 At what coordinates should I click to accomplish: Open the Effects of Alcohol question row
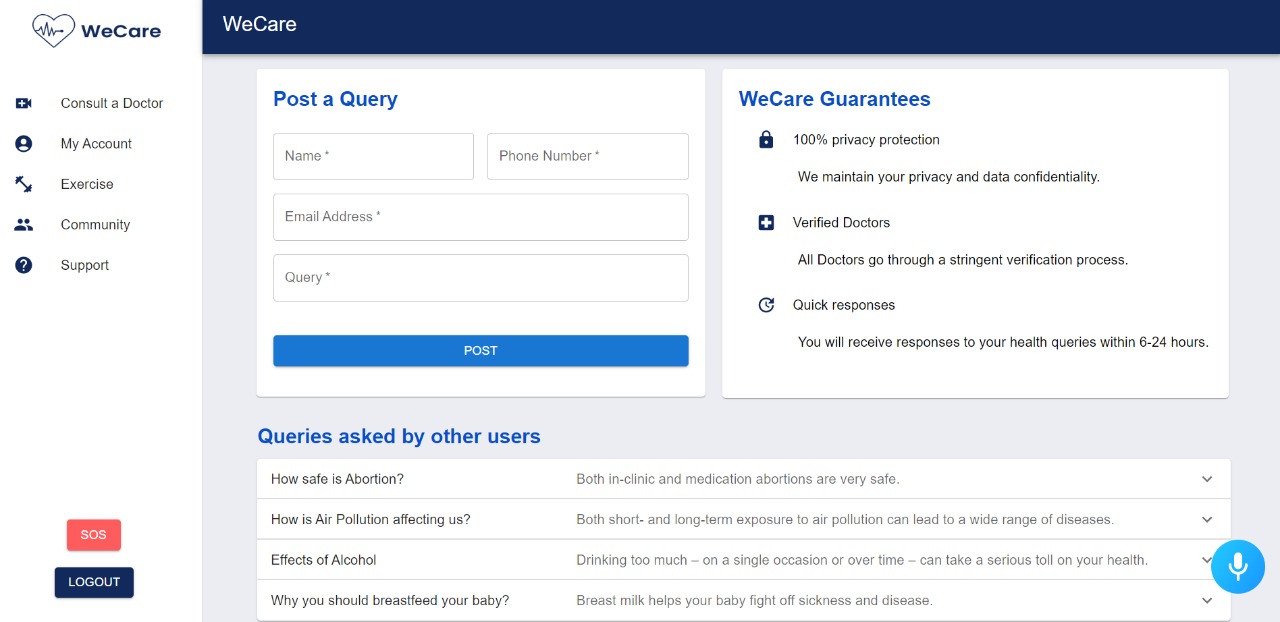coord(744,560)
